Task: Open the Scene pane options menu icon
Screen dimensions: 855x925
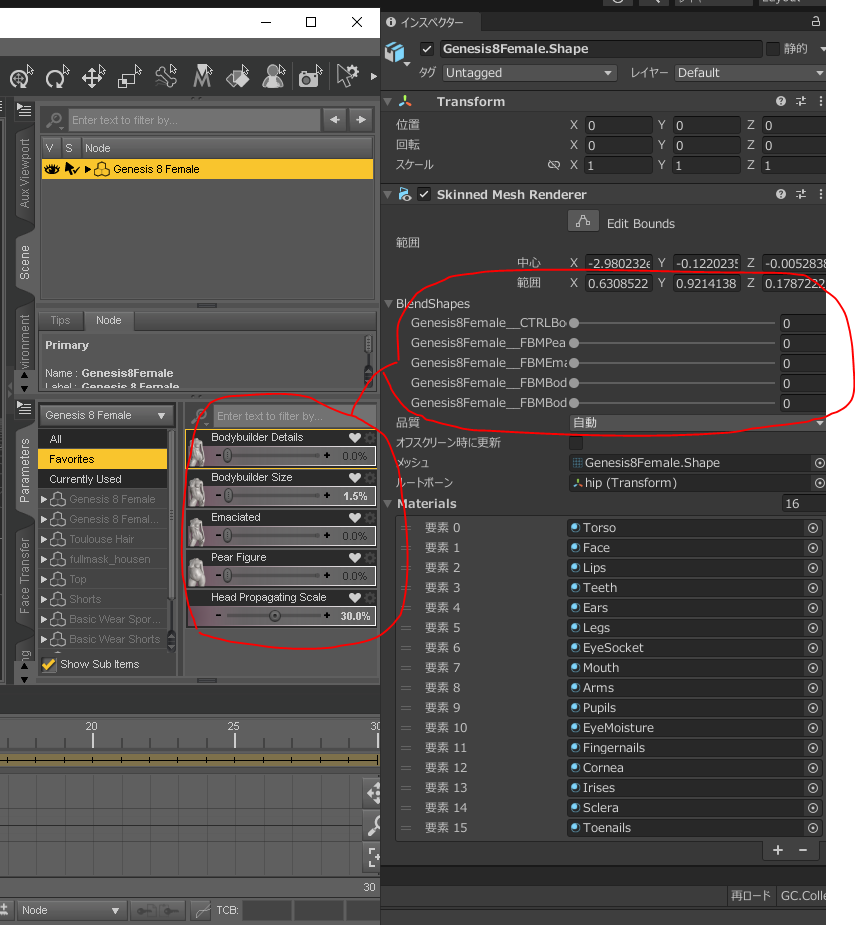Action: [x=24, y=109]
